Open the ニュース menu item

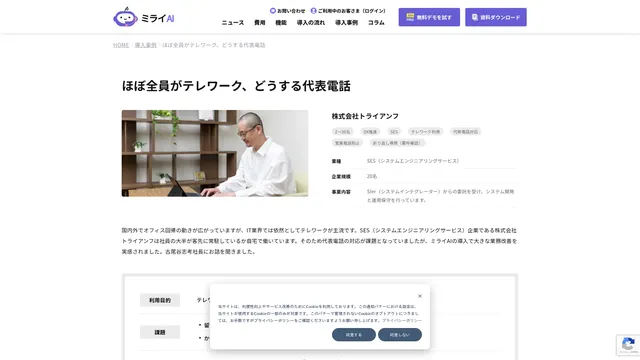[233, 23]
